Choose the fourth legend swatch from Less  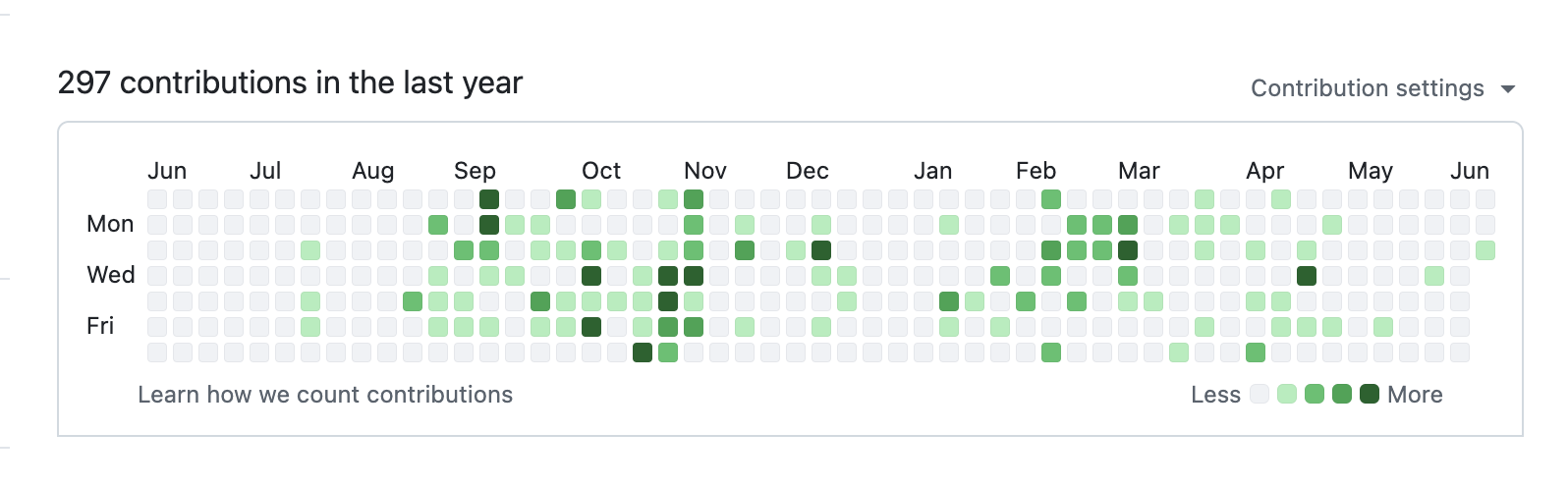coord(1342,395)
